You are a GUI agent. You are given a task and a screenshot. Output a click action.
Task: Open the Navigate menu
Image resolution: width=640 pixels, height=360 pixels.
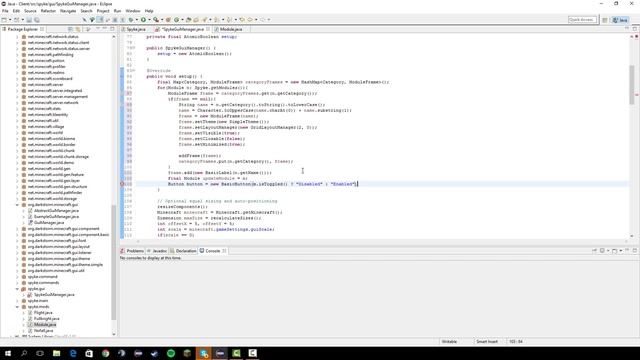[x=68, y=11]
